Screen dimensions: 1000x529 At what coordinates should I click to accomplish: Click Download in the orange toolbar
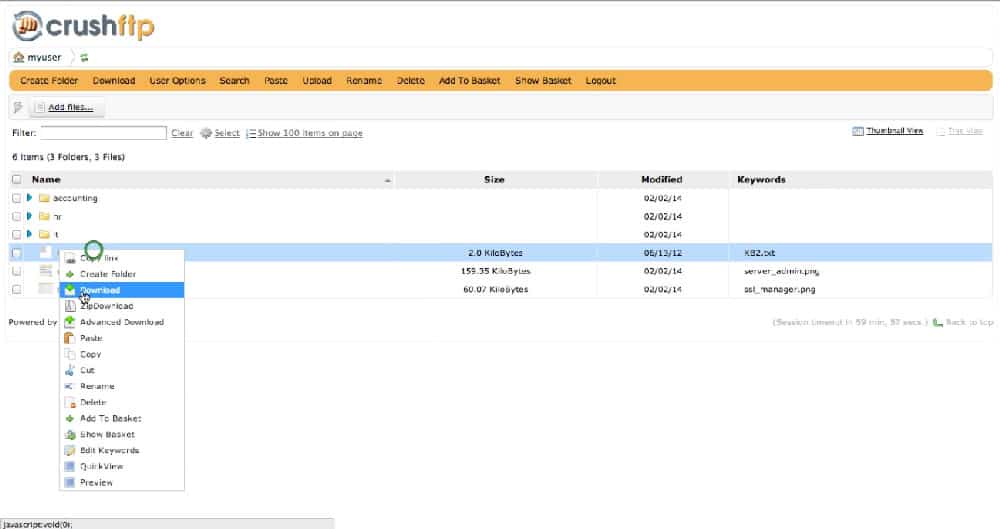(114, 81)
